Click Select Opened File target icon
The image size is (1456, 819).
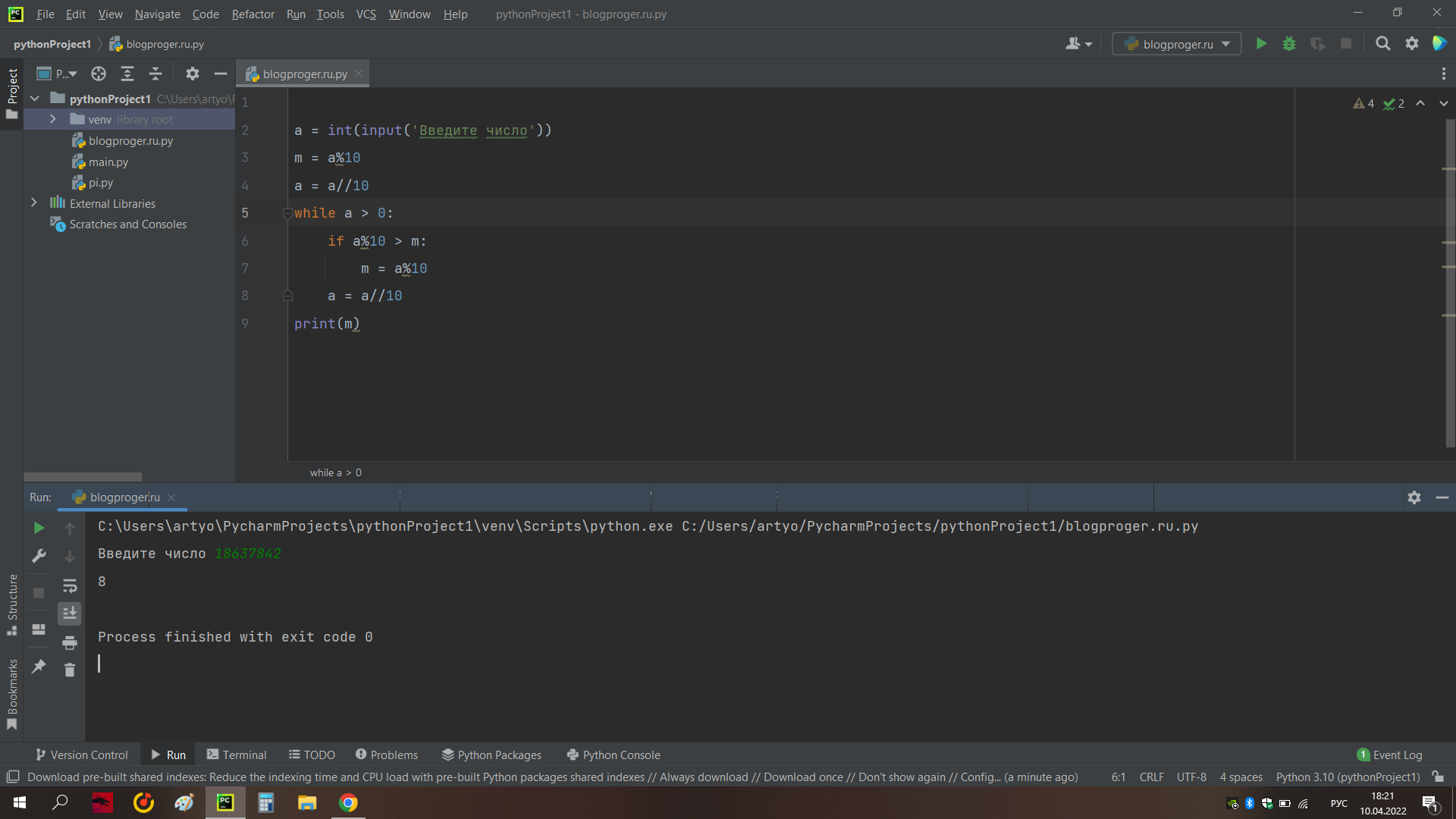[x=99, y=74]
